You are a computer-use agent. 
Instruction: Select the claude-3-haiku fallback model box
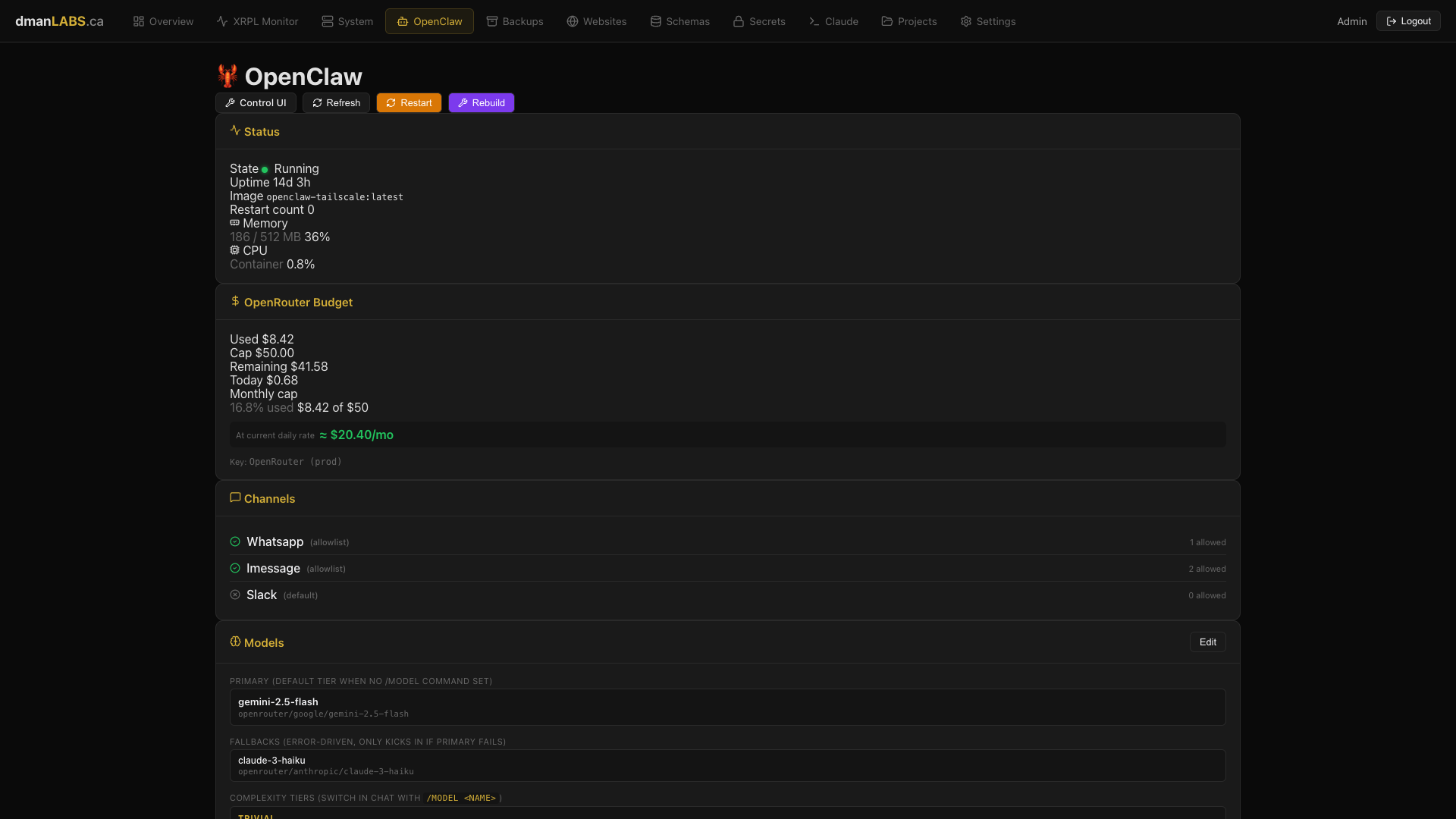click(x=728, y=765)
